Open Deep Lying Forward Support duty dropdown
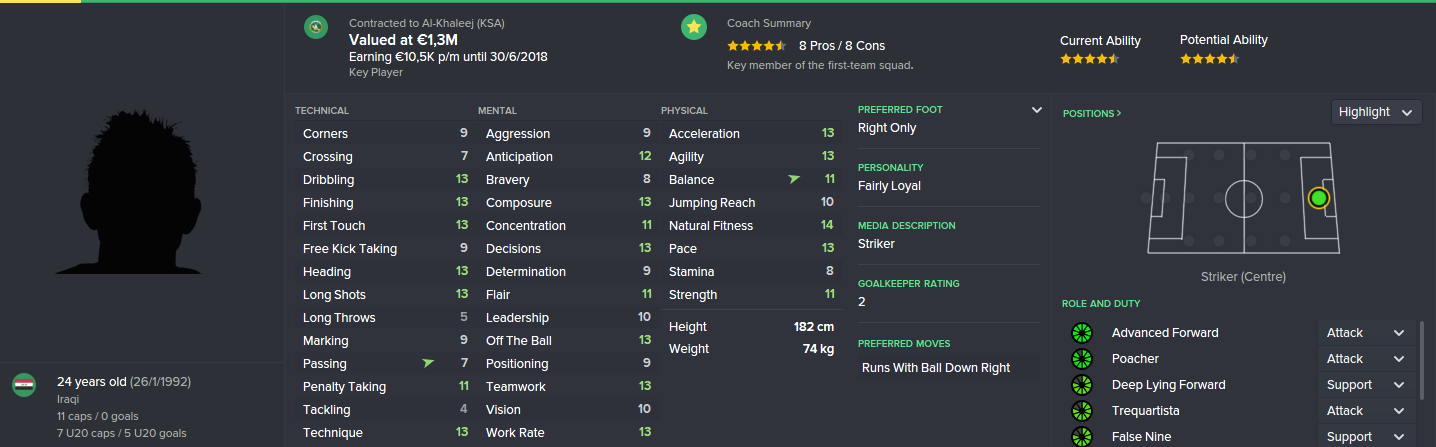This screenshot has width=1436, height=447. (x=1366, y=385)
